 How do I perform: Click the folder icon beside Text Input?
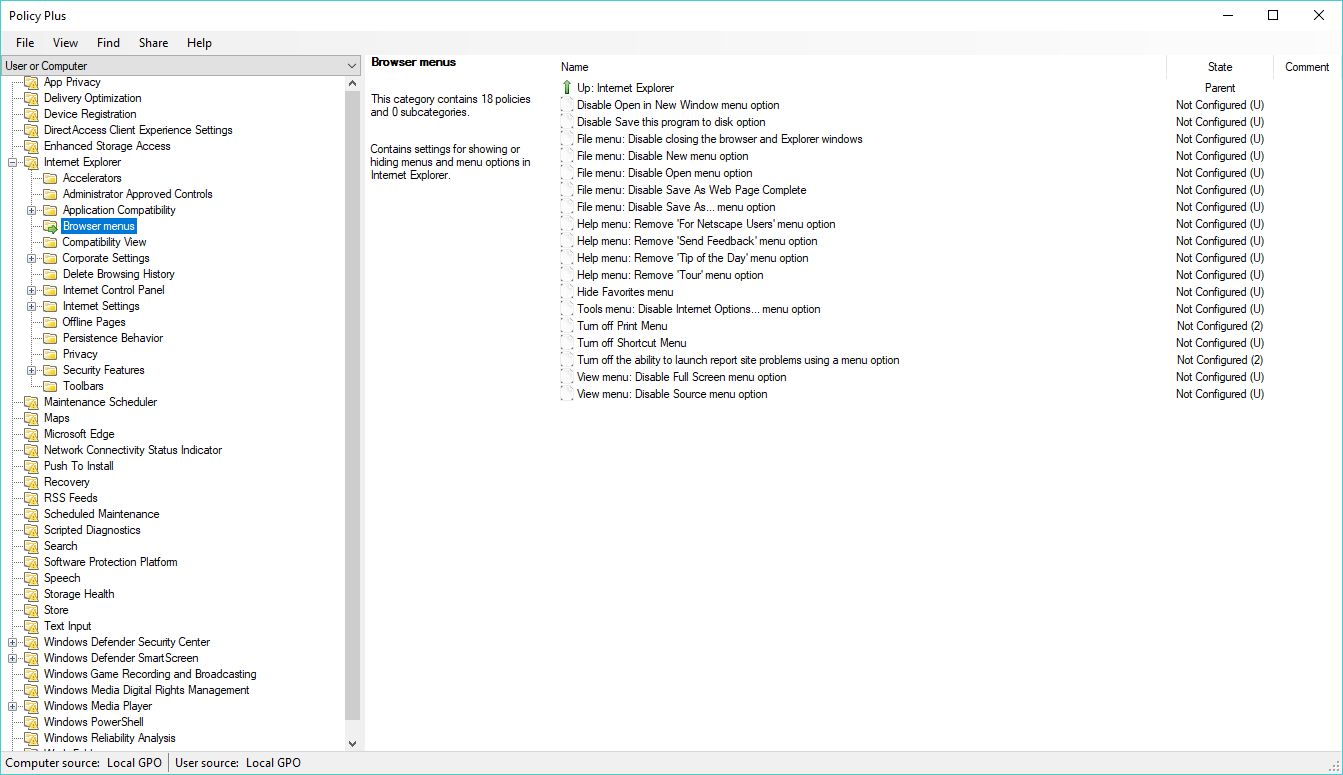[31, 626]
